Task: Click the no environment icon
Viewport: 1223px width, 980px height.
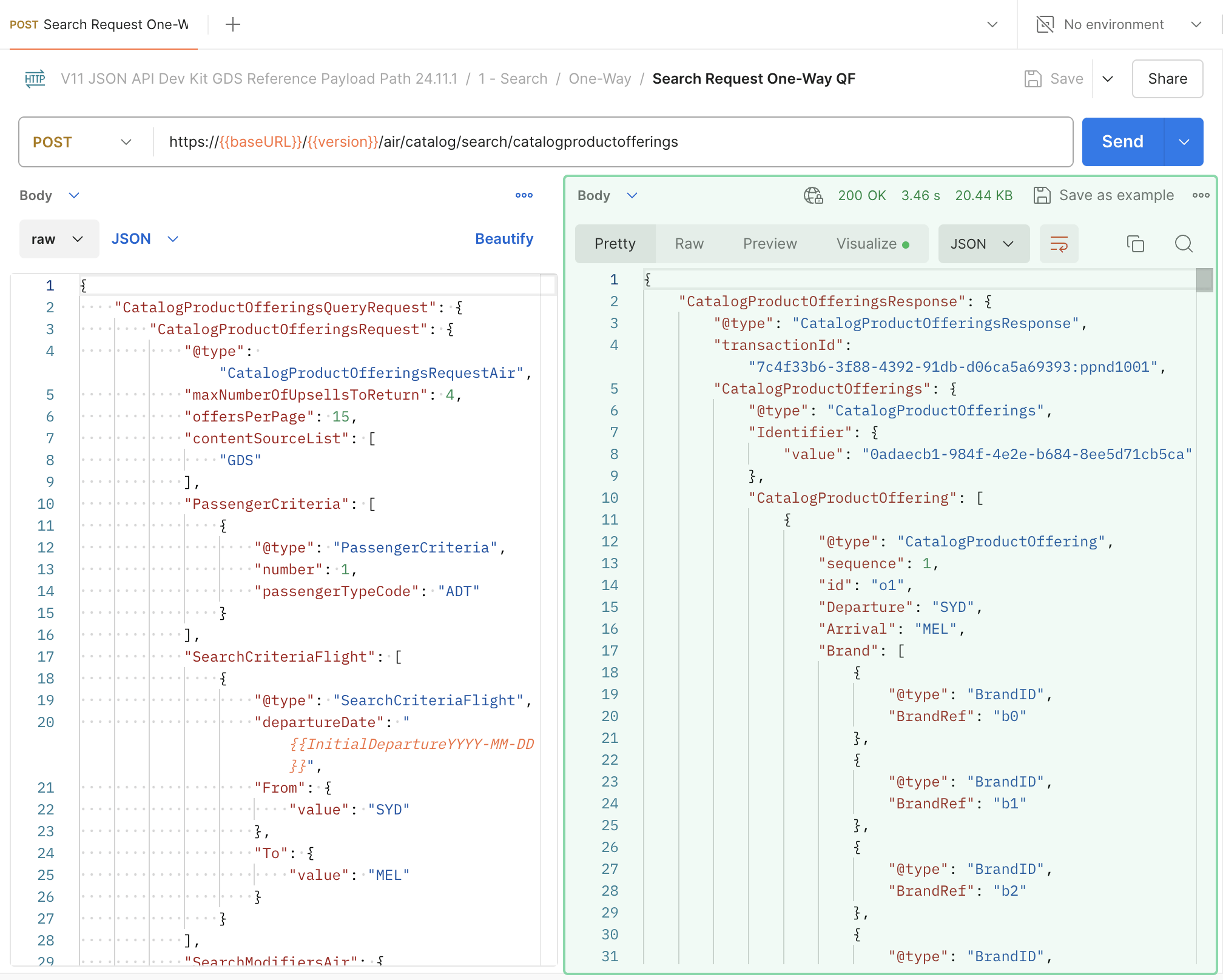Action: 1045,24
